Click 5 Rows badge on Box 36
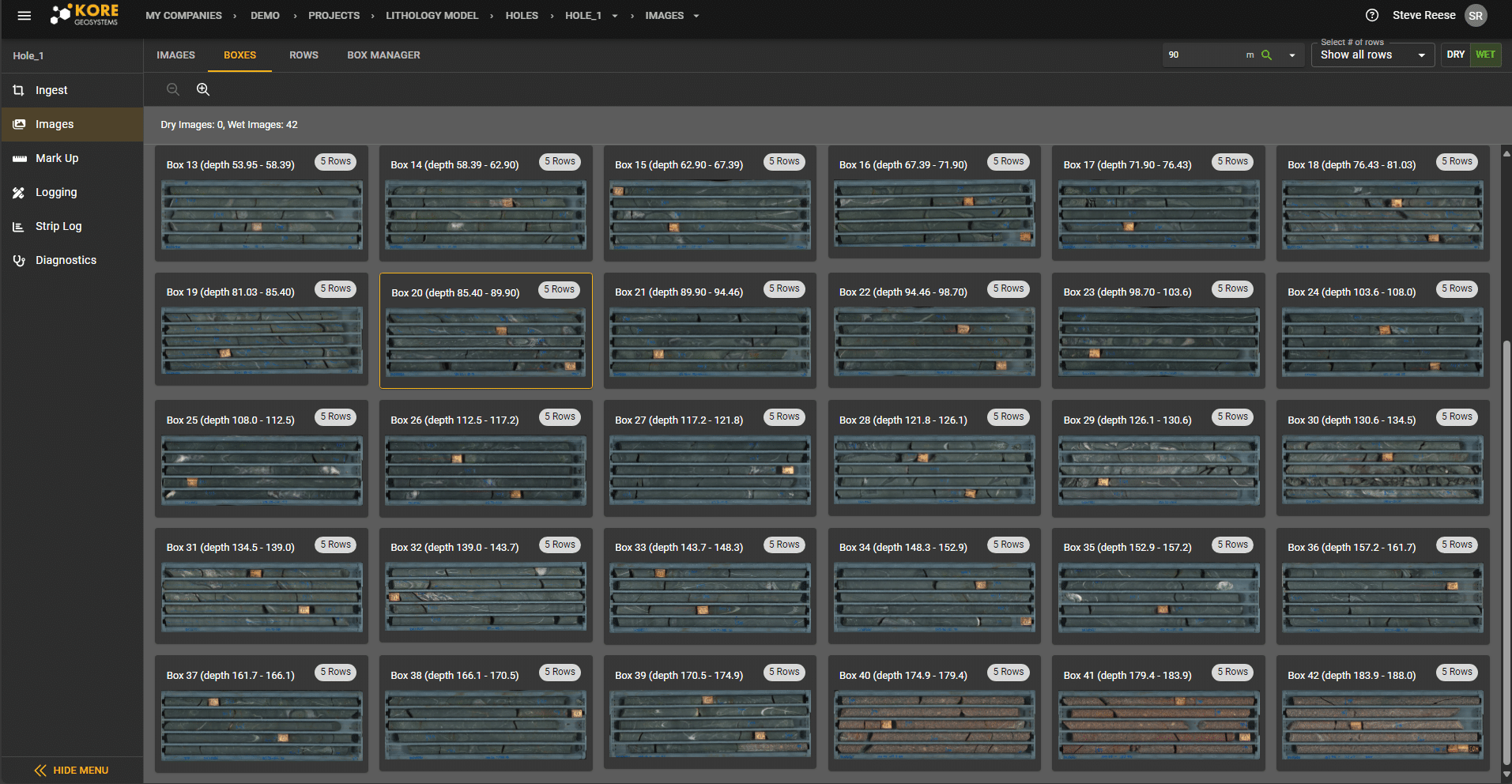This screenshot has height=784, width=1512. (x=1457, y=545)
